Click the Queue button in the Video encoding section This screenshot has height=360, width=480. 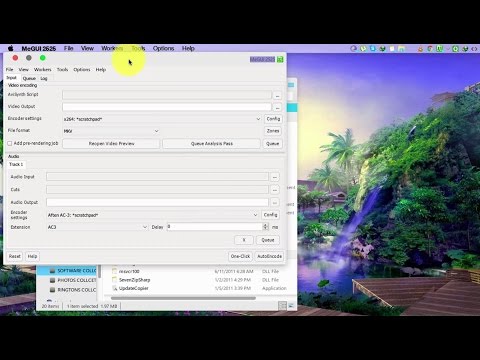click(272, 144)
